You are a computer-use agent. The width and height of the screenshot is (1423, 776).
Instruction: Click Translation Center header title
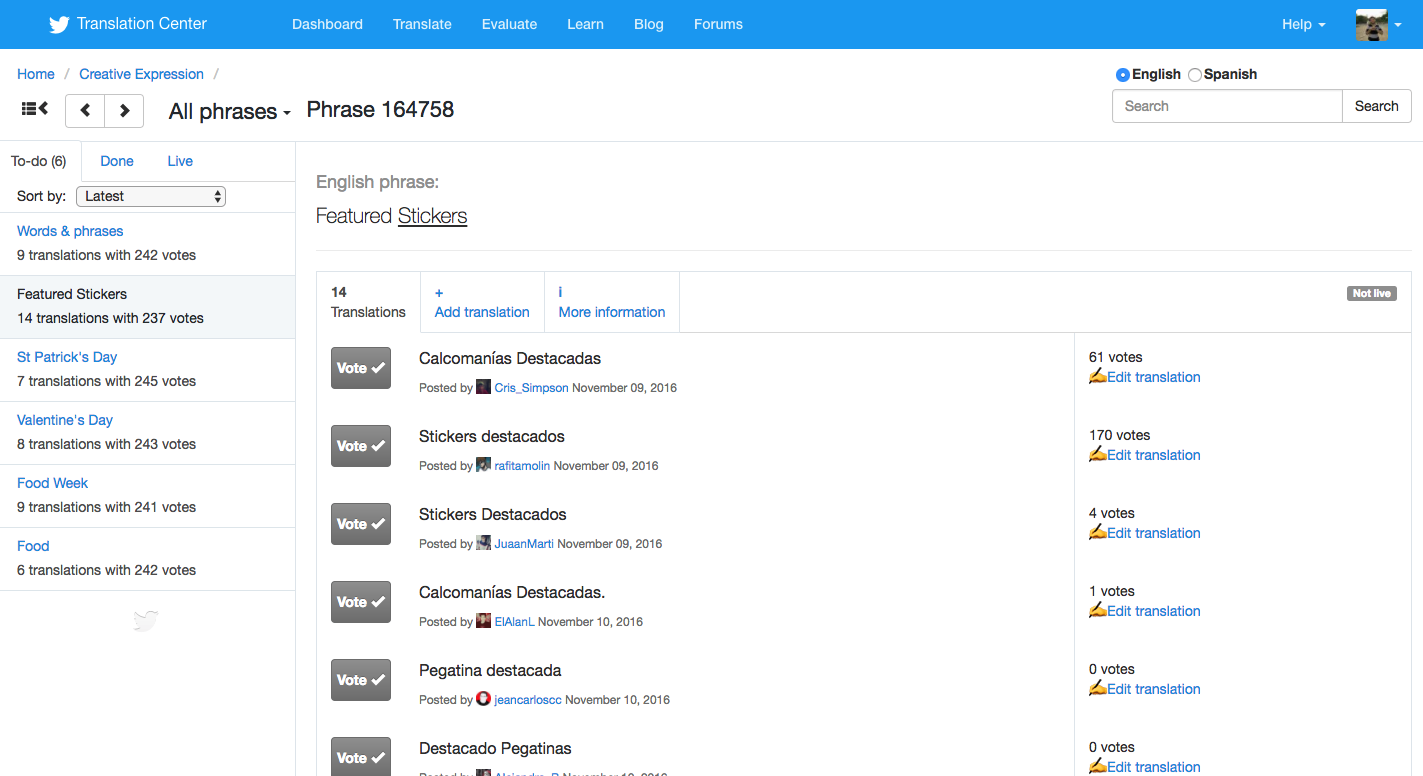[x=142, y=24]
